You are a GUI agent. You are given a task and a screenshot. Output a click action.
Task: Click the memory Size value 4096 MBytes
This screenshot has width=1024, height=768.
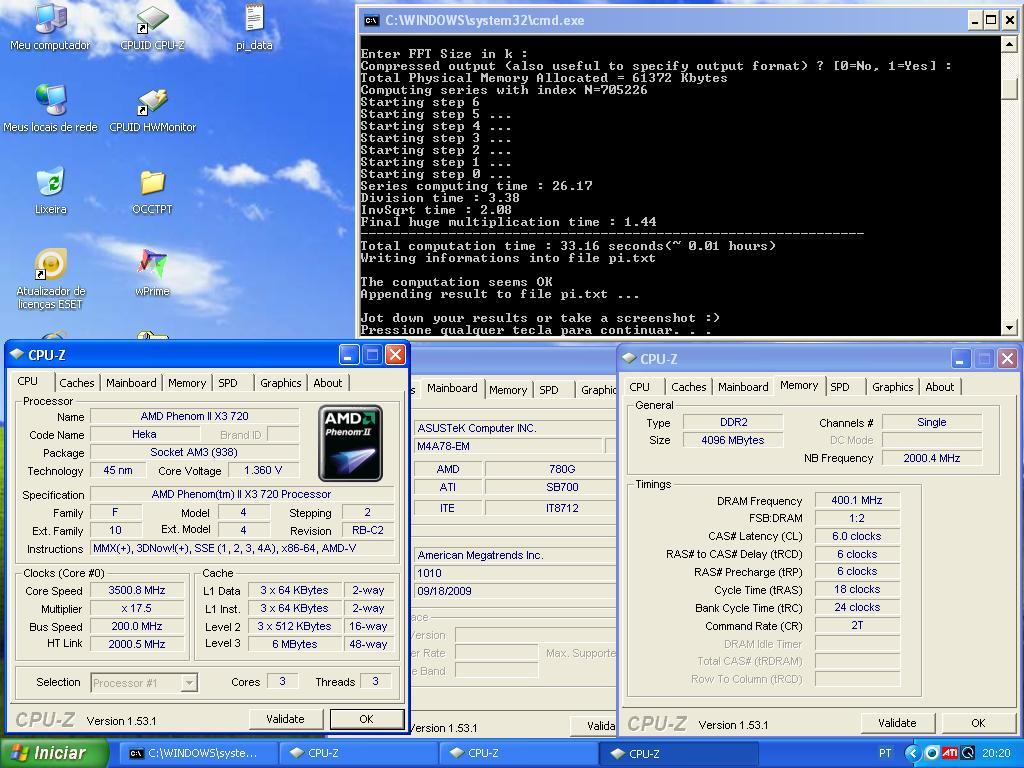[733, 440]
